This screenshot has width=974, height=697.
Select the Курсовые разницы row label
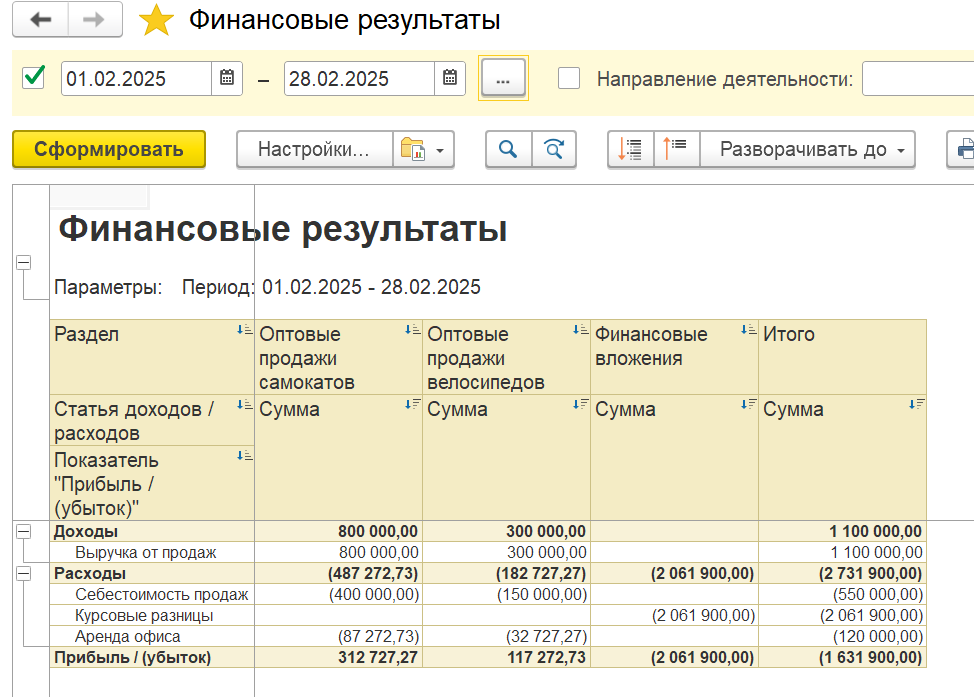pos(144,616)
